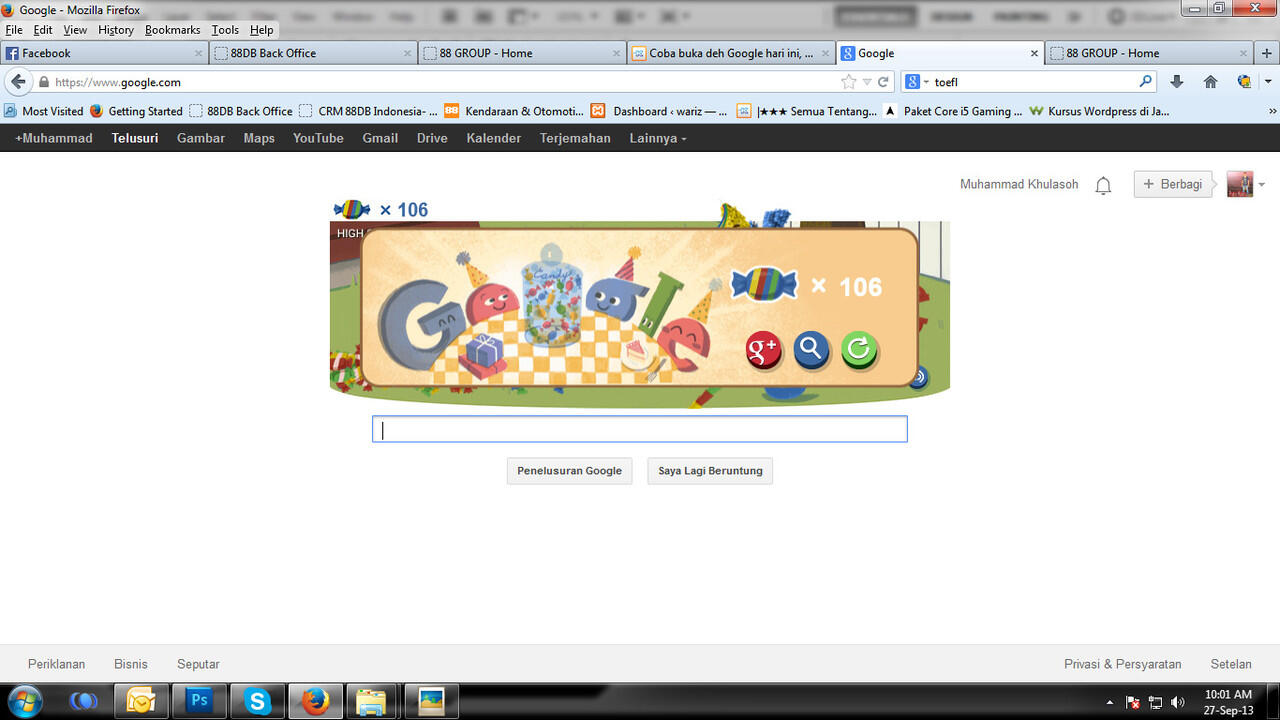Open the URL history dropdown arrow
This screenshot has height=720, width=1280.
point(867,82)
